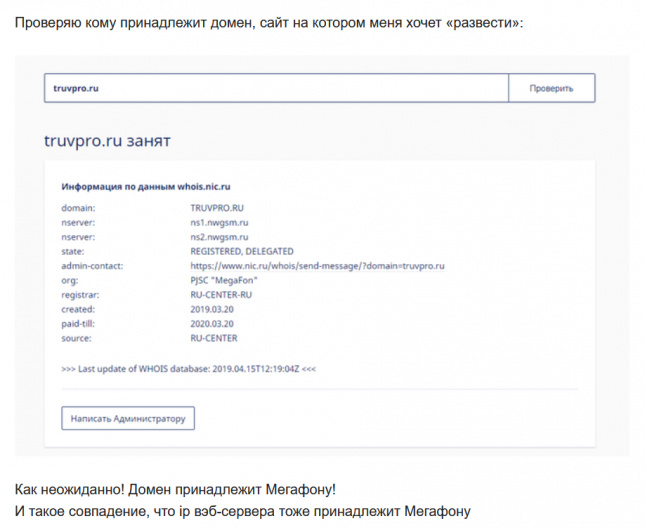This screenshot has width=645, height=528.
Task: Open the admin-contact nic.ru send-message link
Action: click(x=317, y=267)
